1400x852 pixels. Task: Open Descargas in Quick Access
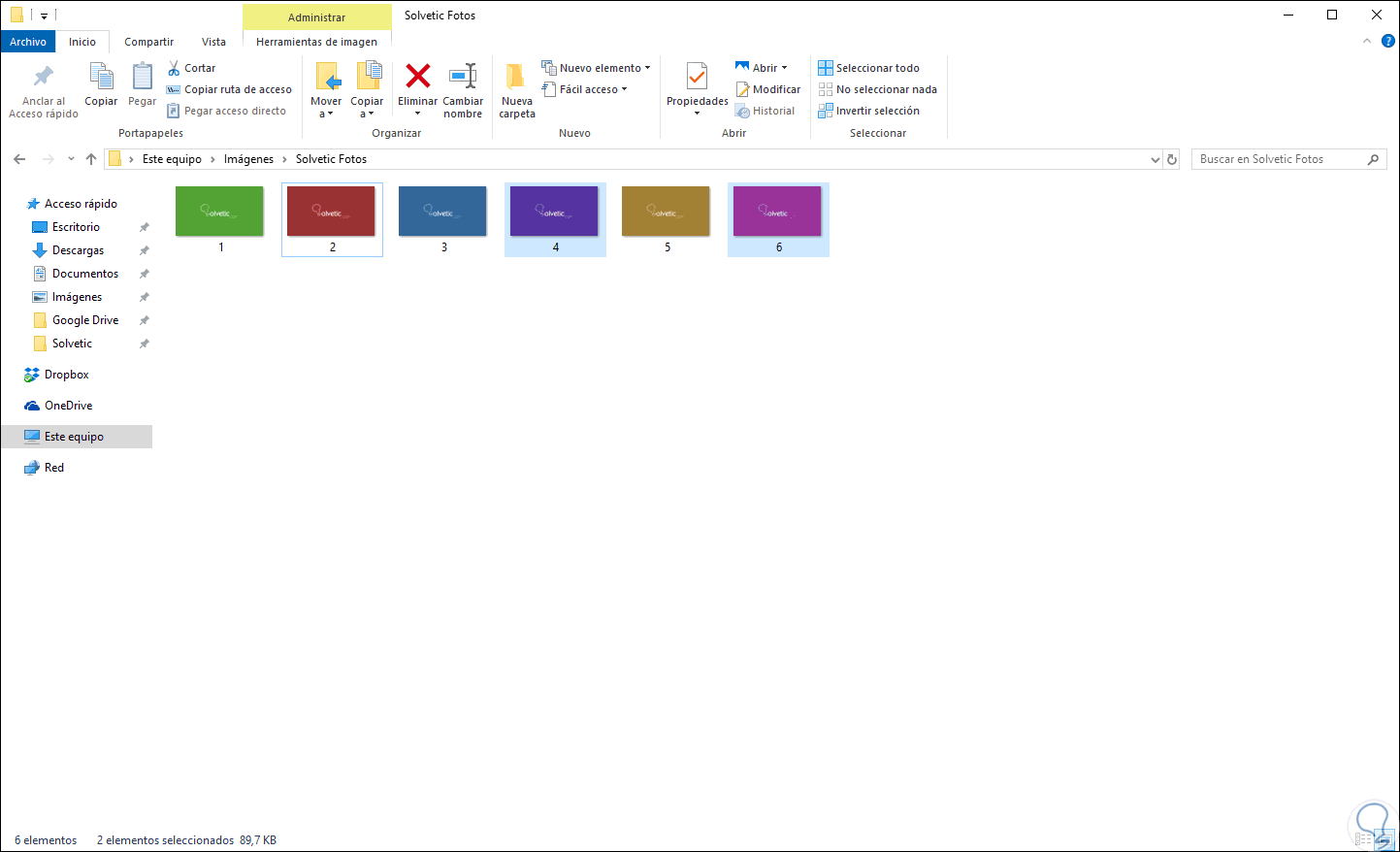pyautogui.click(x=78, y=250)
